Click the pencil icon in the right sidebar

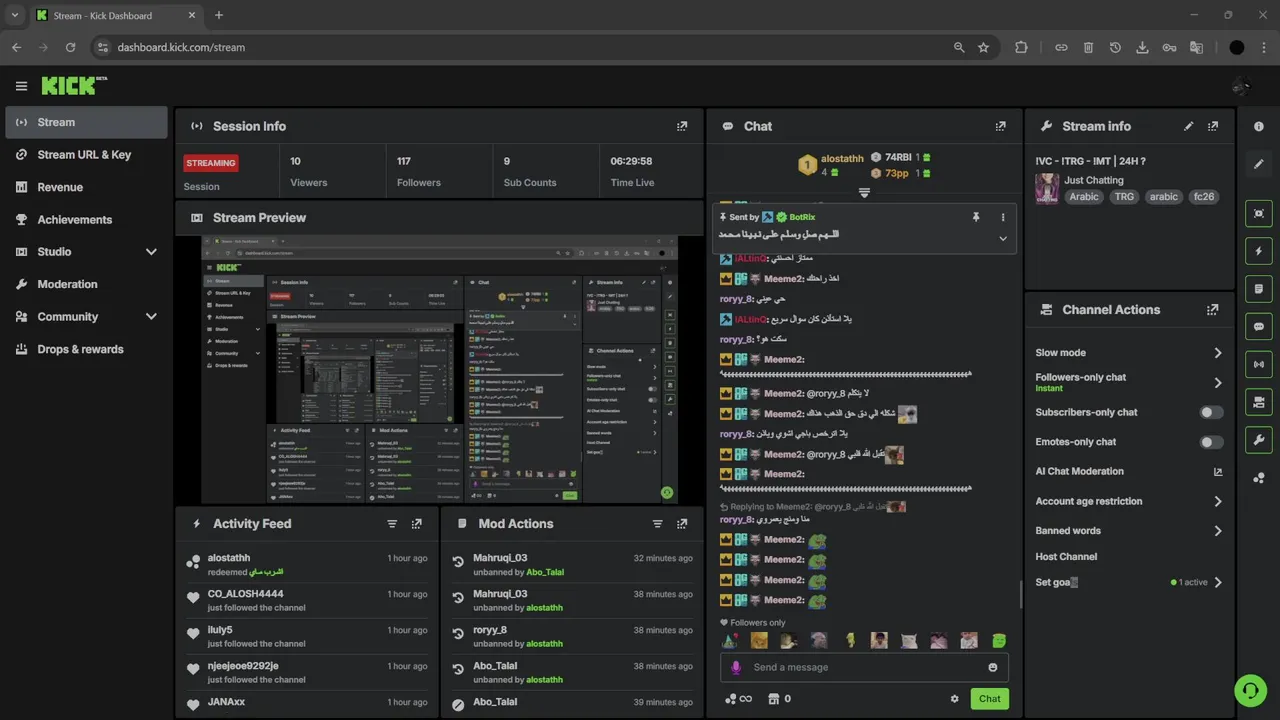[x=1259, y=164]
